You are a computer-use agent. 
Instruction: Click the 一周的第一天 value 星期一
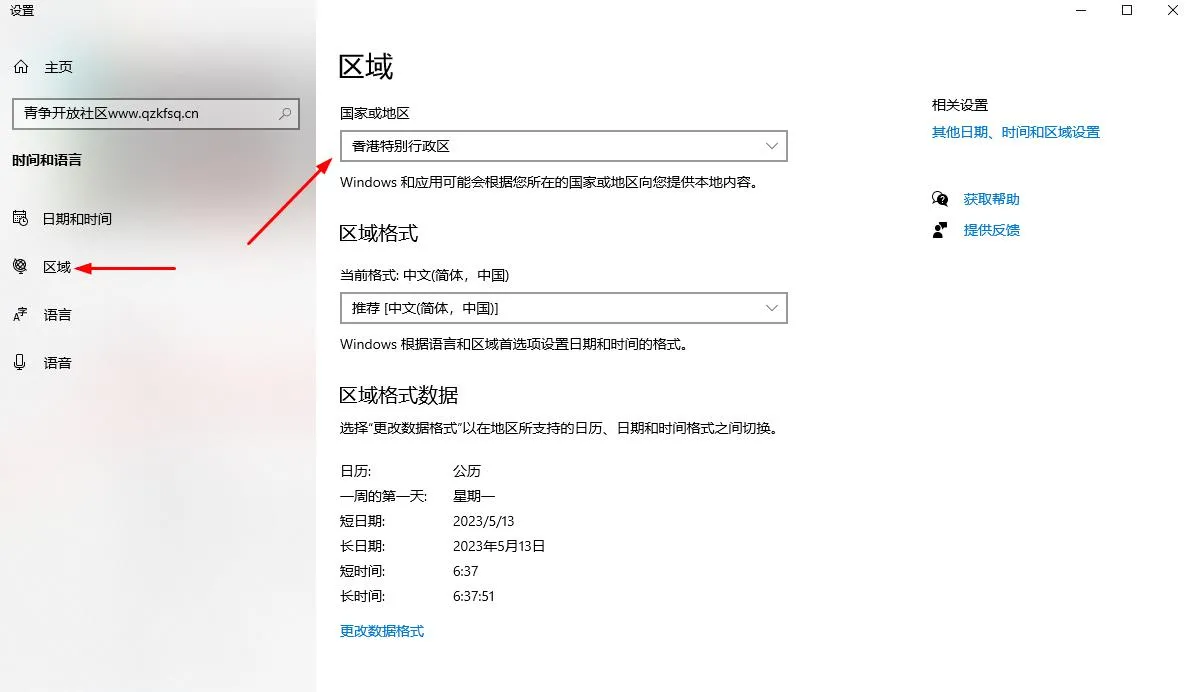click(474, 496)
